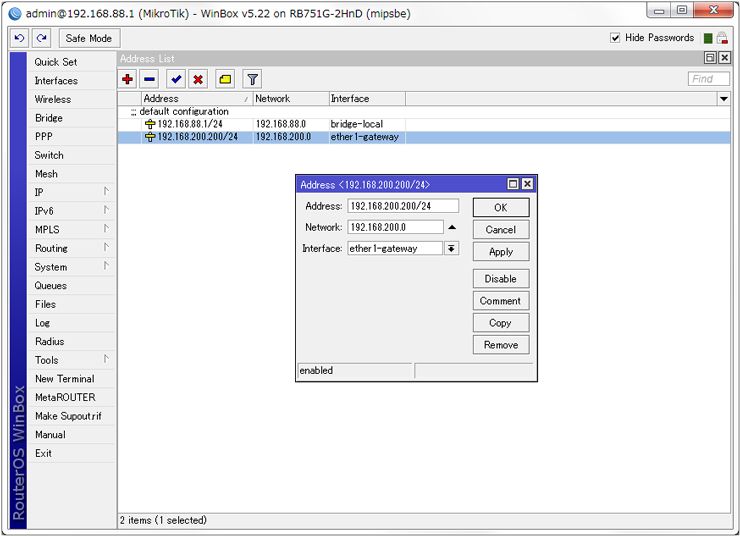The image size is (740, 536).
Task: Click address icon of 192.168.200.200/24 row
Action: (150, 137)
